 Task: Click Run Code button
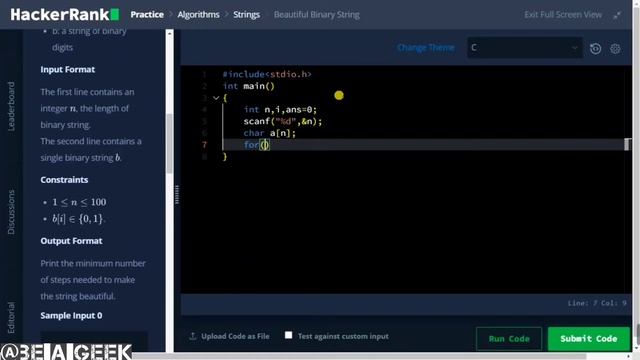509,339
